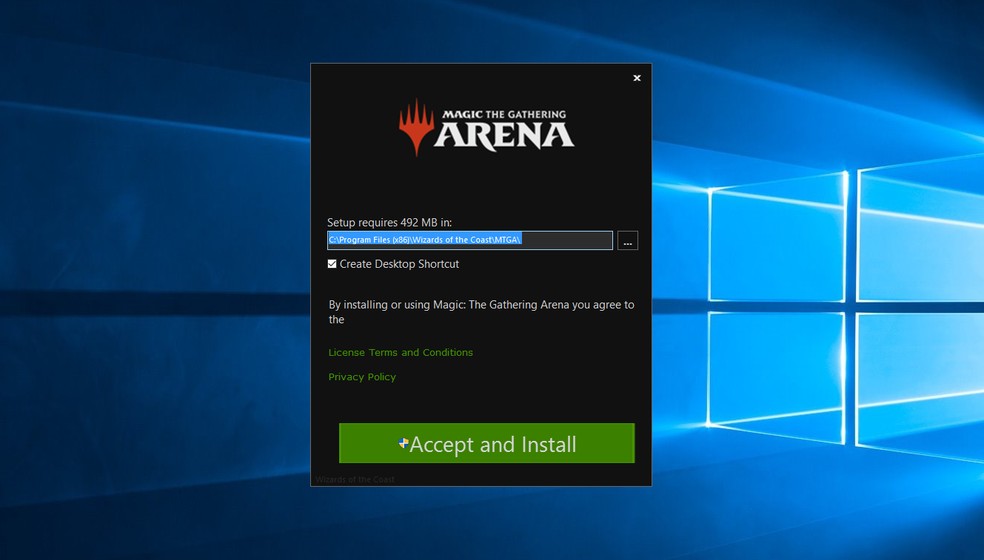This screenshot has height=560, width=984.
Task: Open the License Terms and Conditions link
Action: 400,353
